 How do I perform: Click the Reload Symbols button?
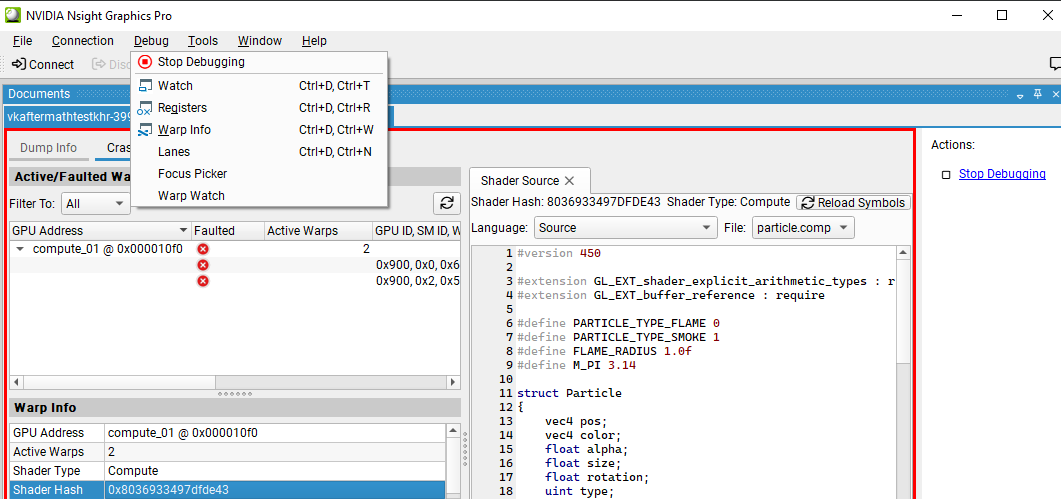854,202
